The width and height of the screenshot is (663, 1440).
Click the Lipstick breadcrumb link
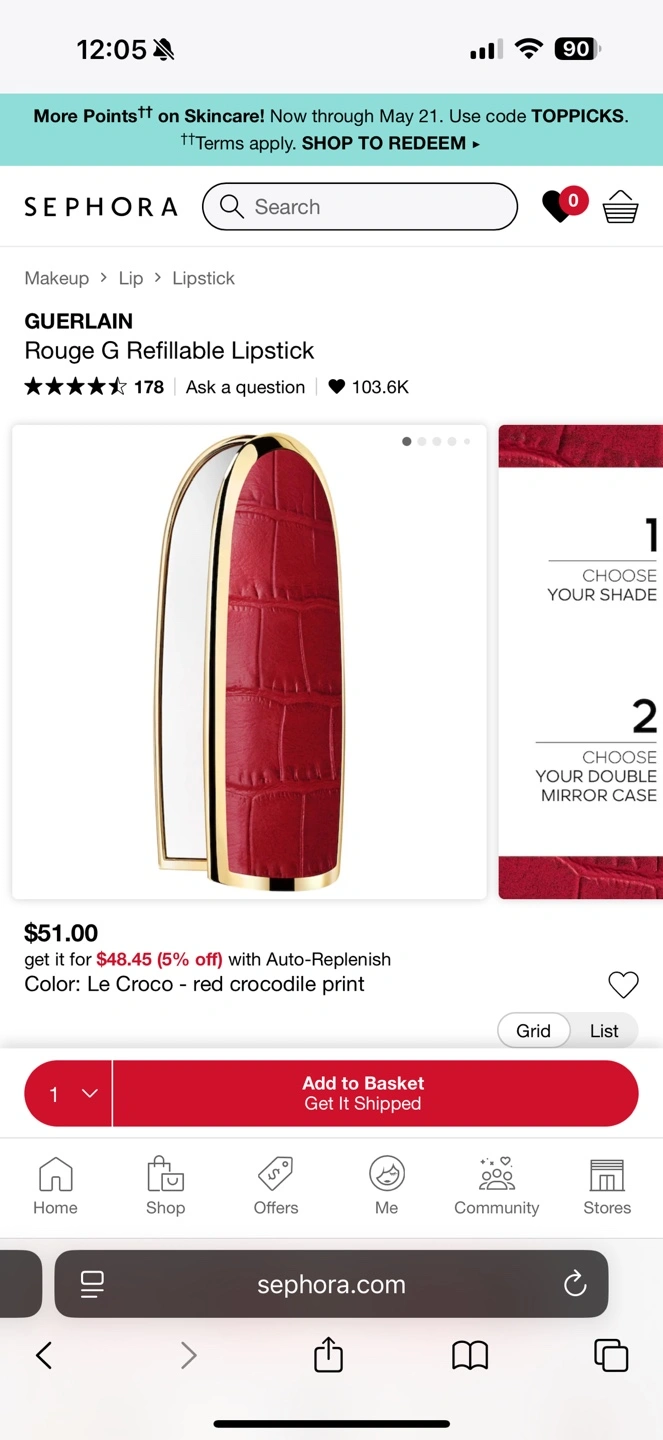pyautogui.click(x=203, y=278)
